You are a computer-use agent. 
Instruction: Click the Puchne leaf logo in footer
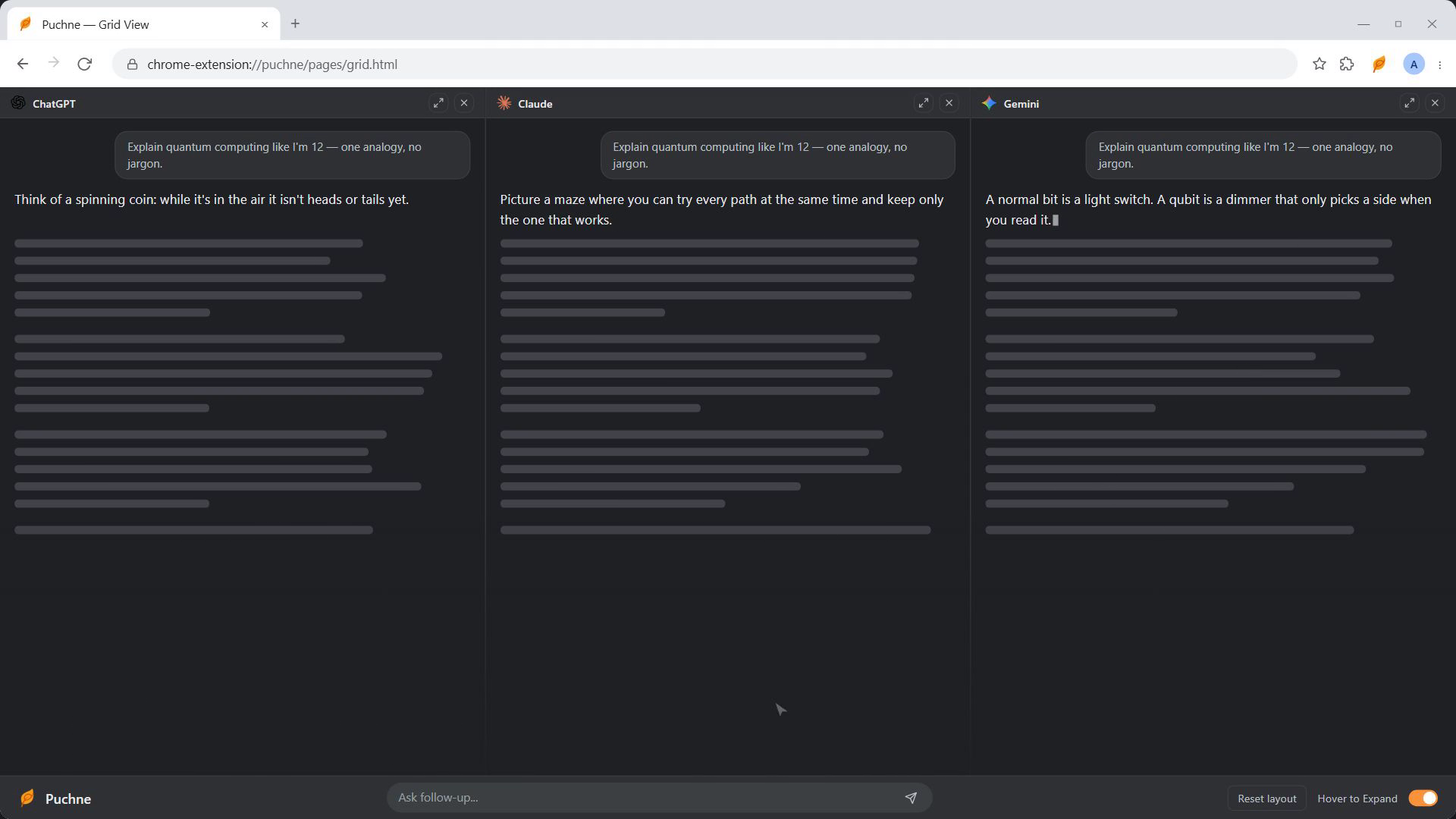click(x=27, y=798)
